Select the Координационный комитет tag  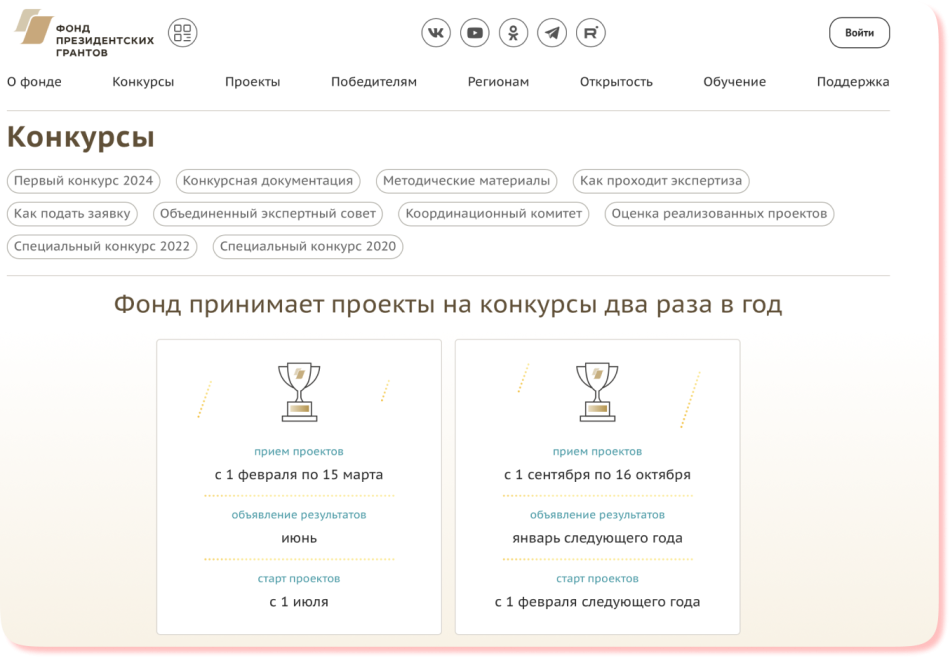coord(494,213)
